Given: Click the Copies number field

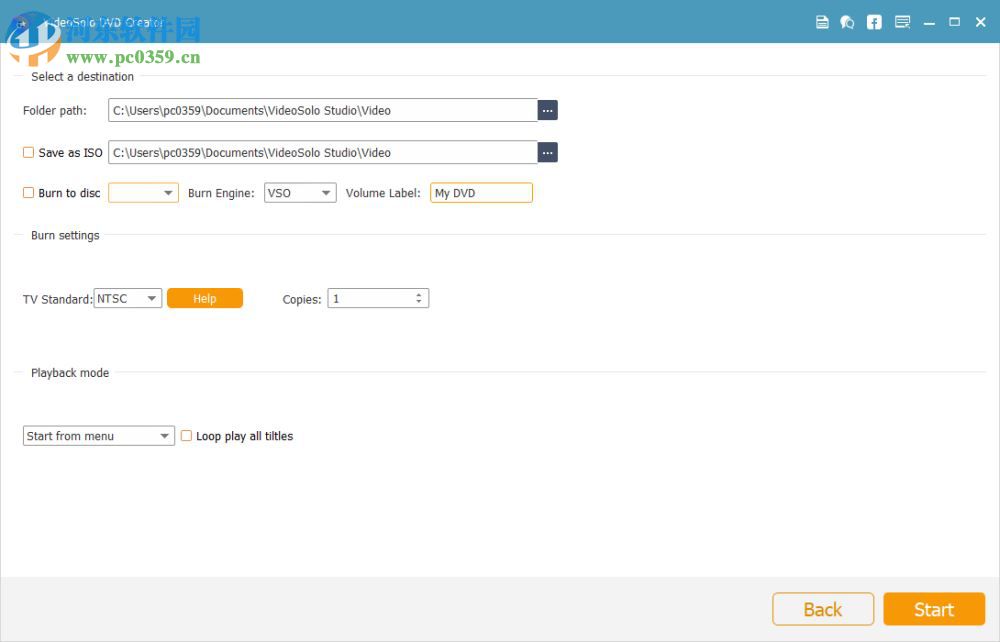Looking at the screenshot, I should pyautogui.click(x=370, y=298).
